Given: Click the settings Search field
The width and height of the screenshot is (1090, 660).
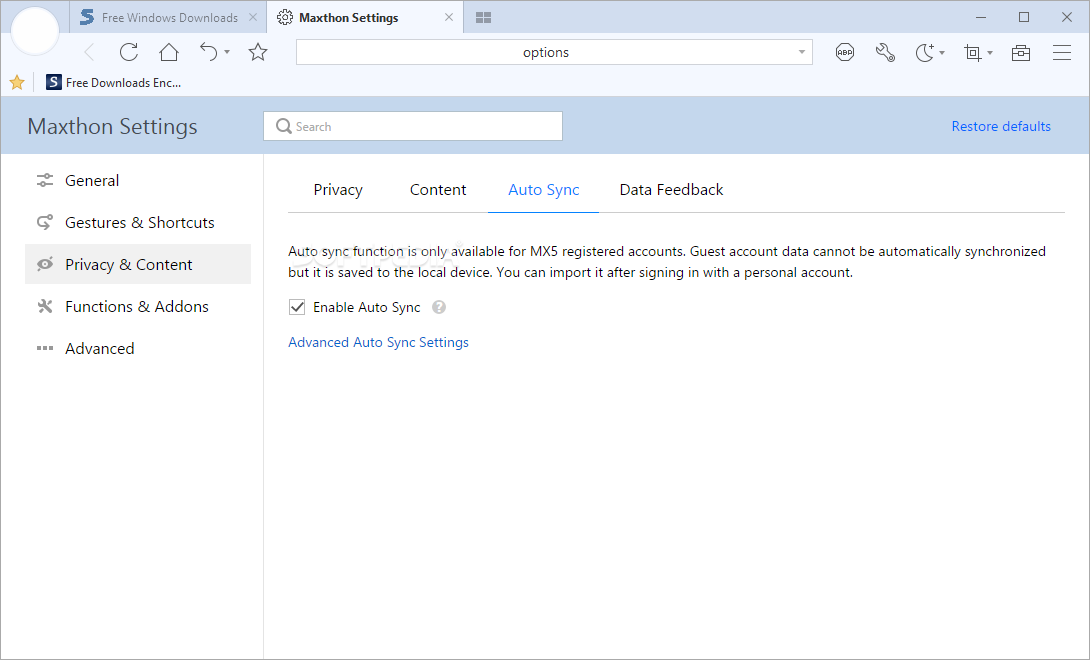Looking at the screenshot, I should pos(413,126).
